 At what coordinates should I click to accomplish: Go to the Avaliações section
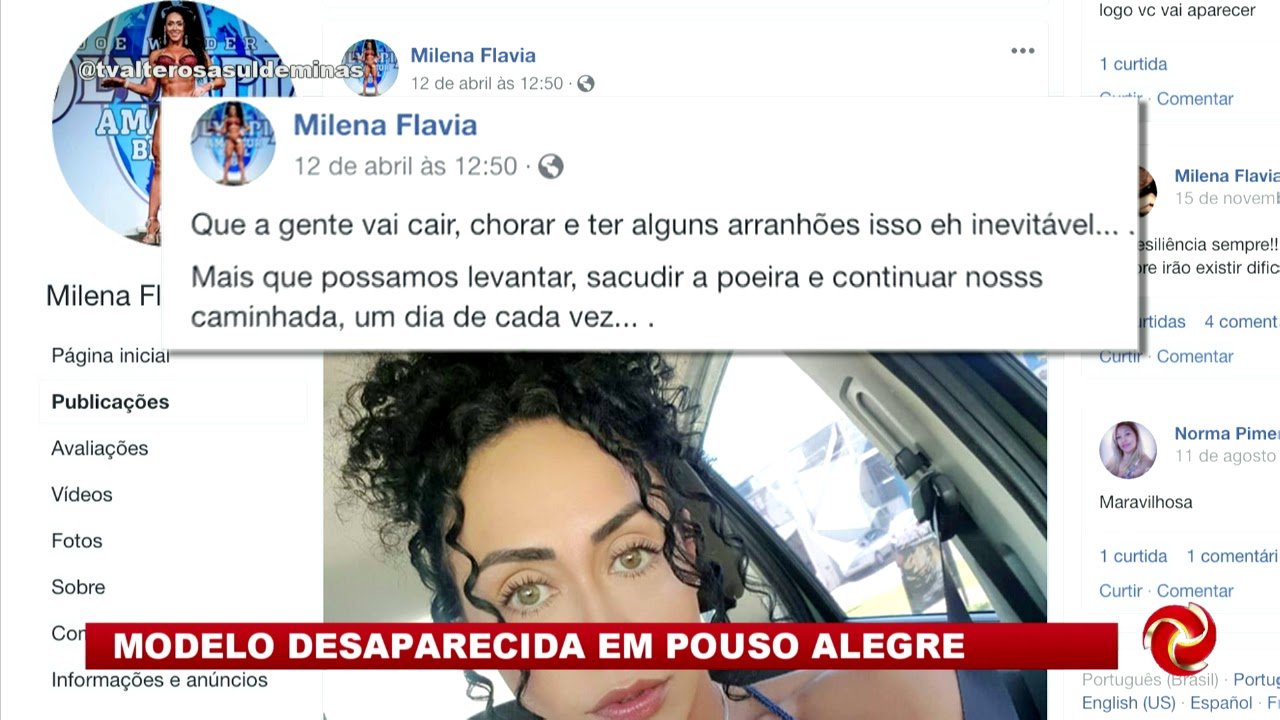(x=100, y=448)
